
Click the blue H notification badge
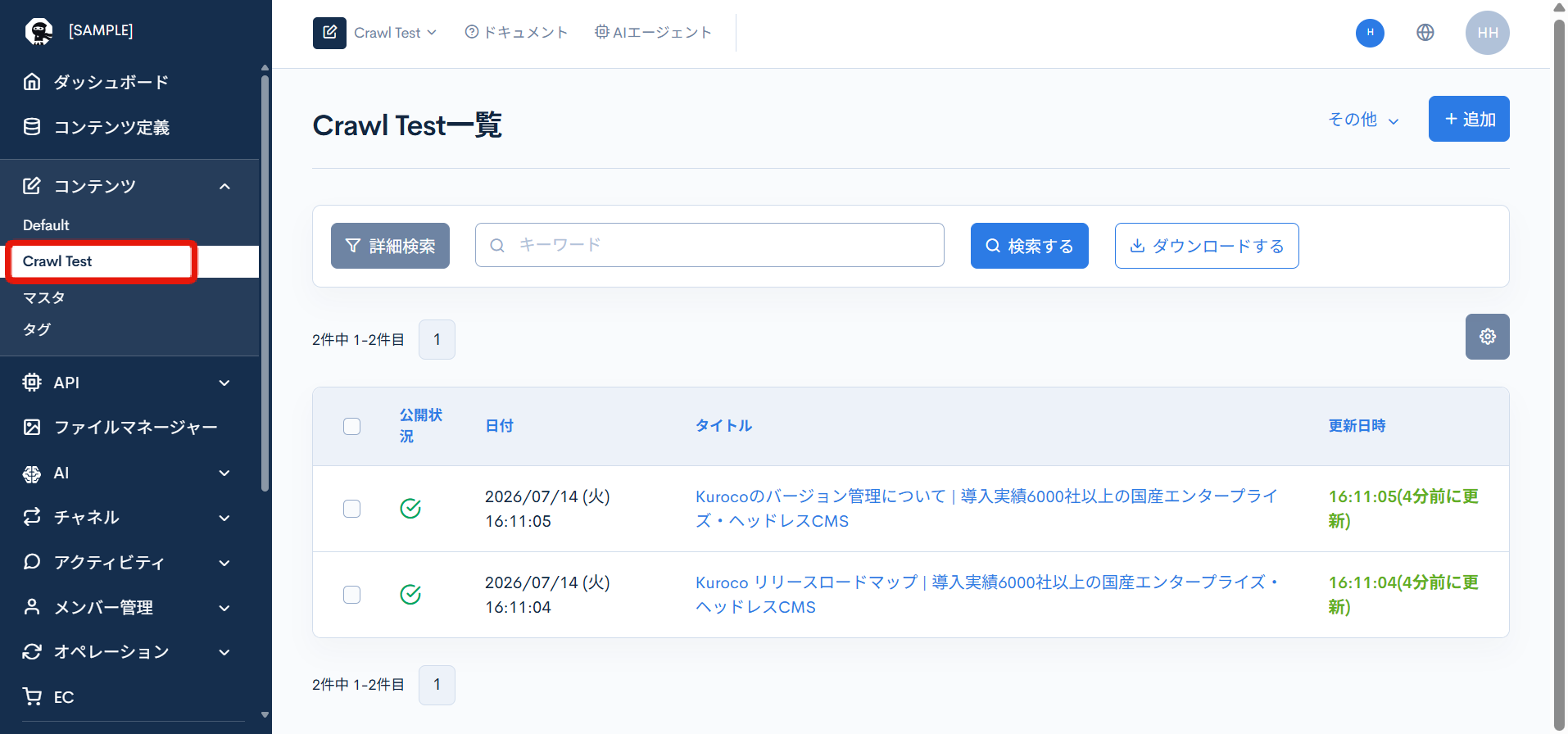(1370, 33)
